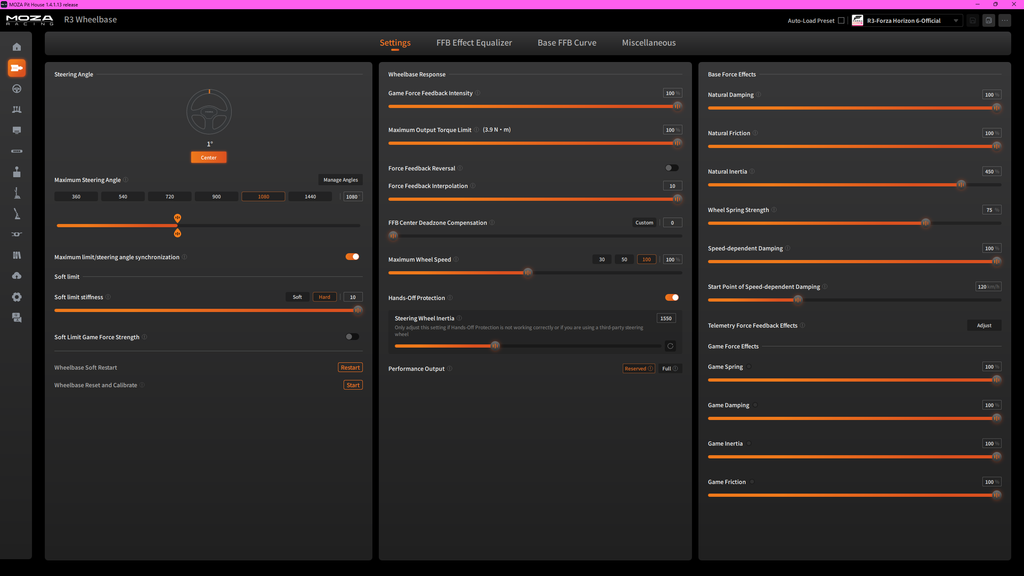The height and width of the screenshot is (576, 1024).
Task: Select the Full performance output option
Action: (669, 368)
